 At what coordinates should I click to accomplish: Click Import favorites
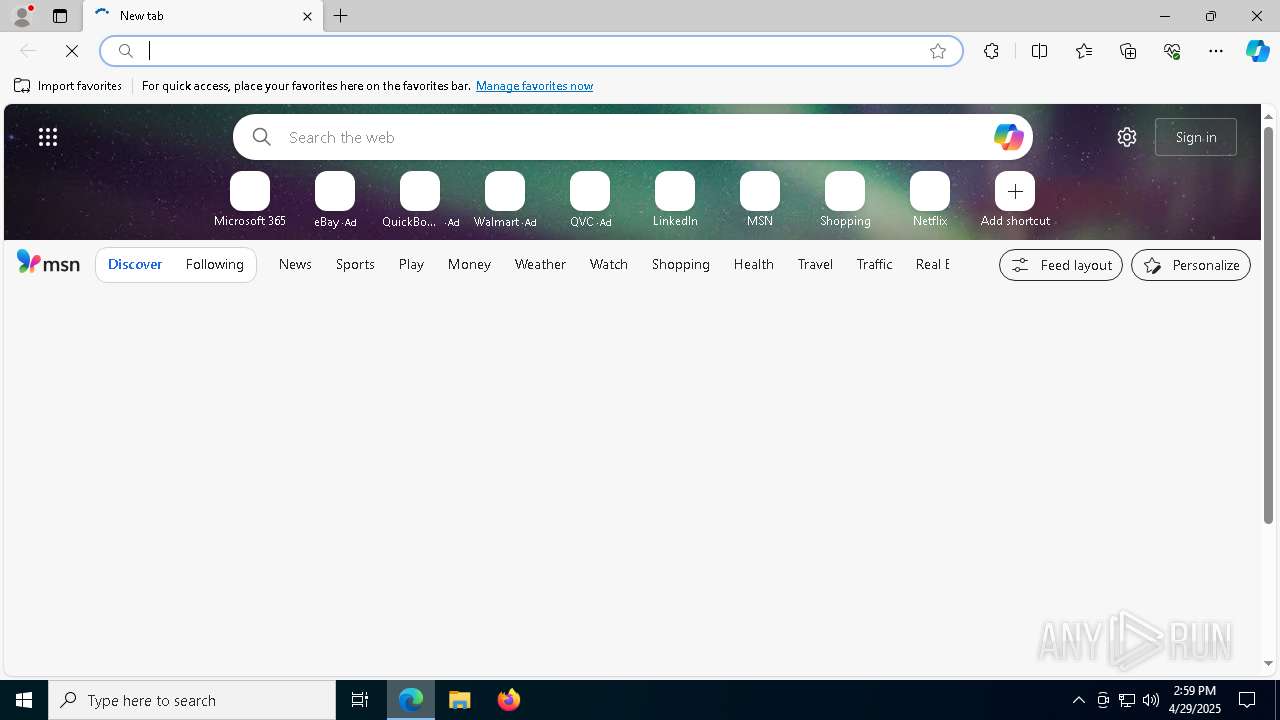pos(68,86)
